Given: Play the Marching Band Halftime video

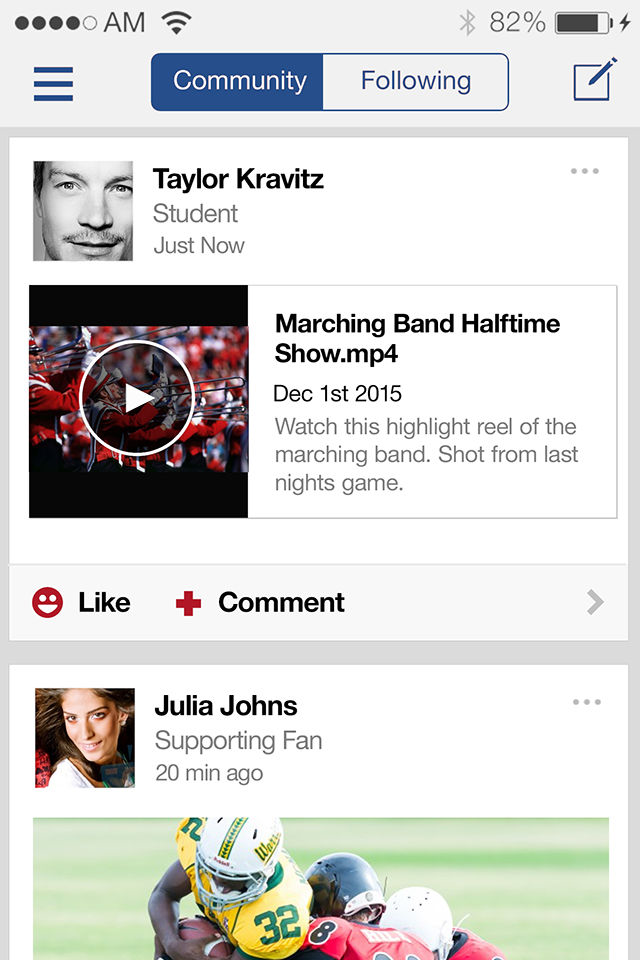Looking at the screenshot, I should (137, 398).
